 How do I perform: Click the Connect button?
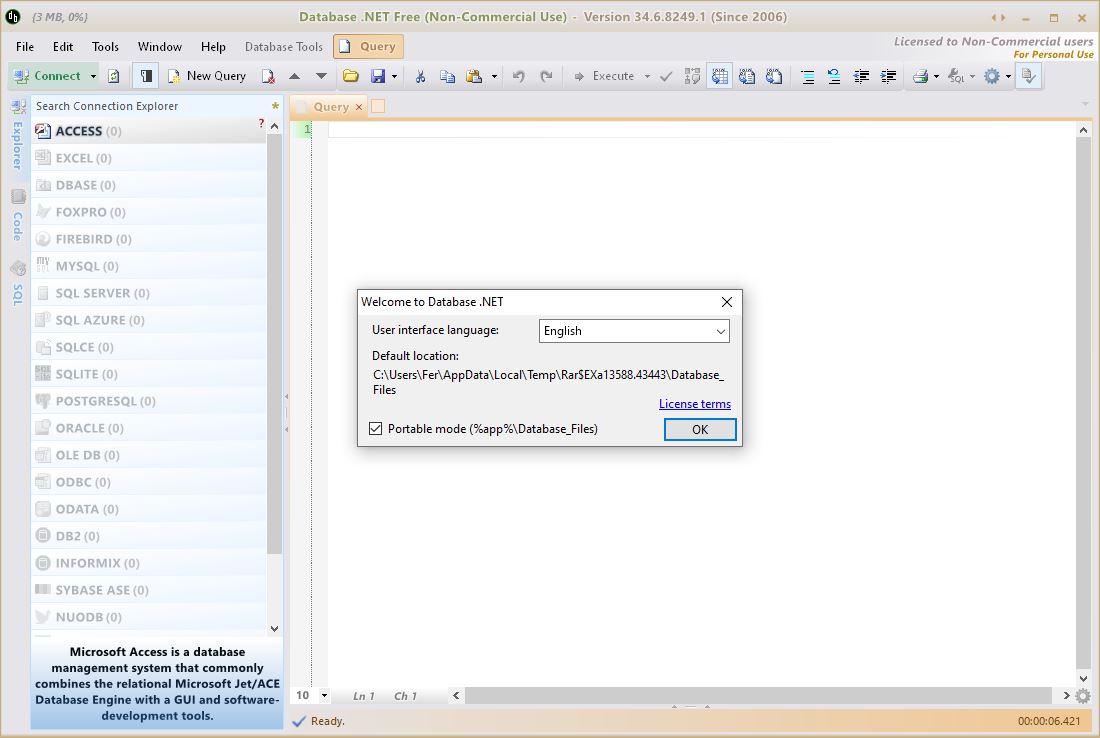point(48,76)
